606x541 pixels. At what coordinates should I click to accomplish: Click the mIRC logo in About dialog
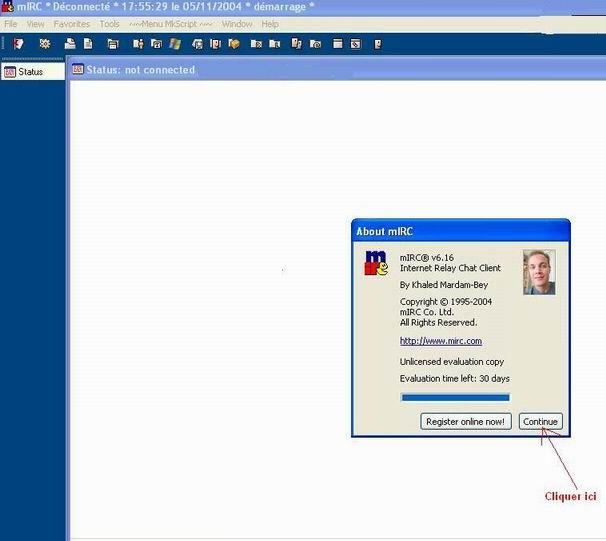point(376,263)
